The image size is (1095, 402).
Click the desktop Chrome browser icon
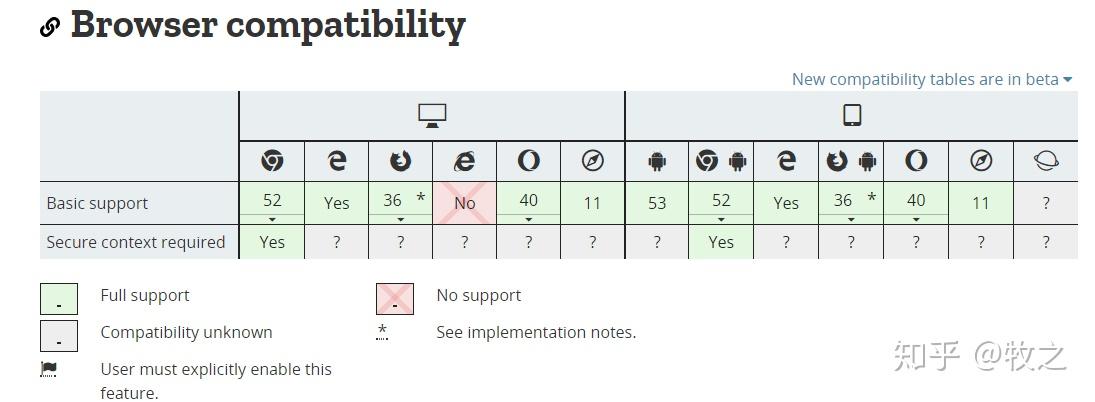(272, 161)
